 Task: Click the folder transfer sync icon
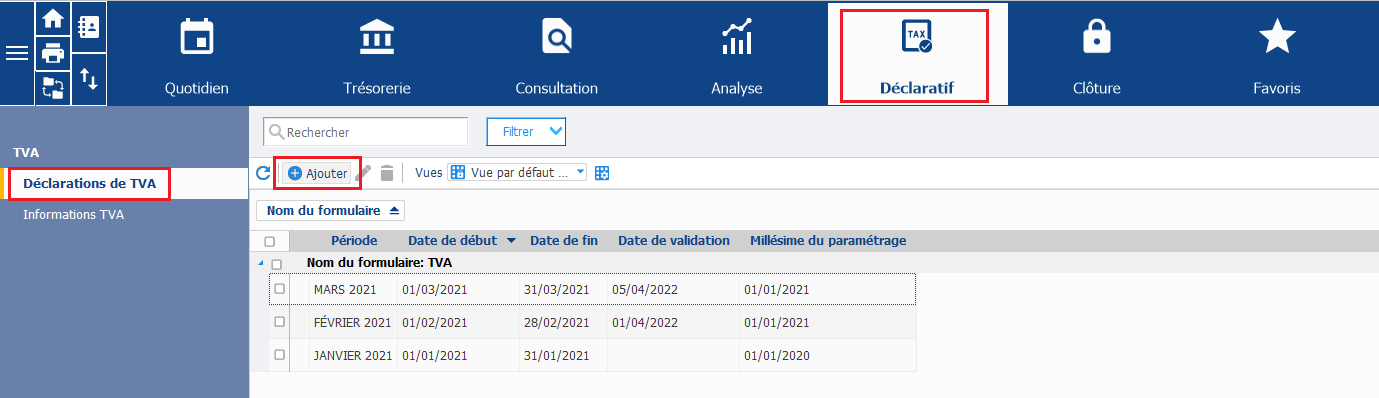point(53,87)
